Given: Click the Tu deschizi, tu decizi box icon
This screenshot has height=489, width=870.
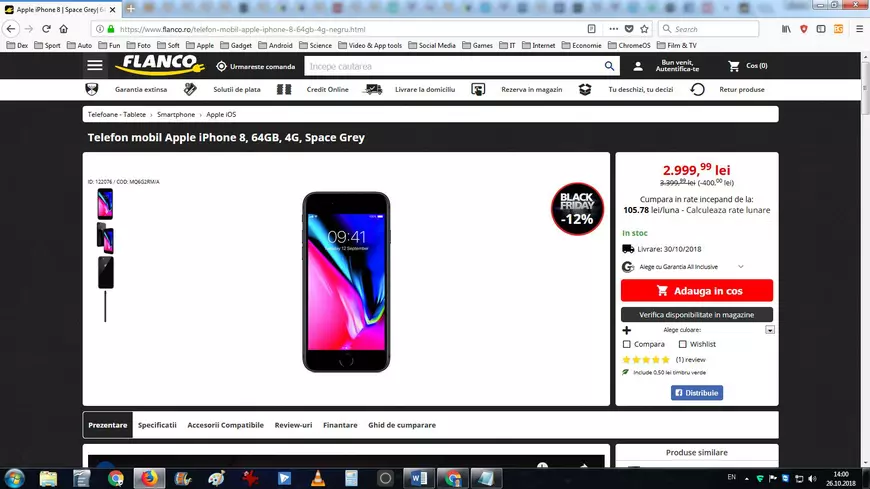Looking at the screenshot, I should pos(585,89).
